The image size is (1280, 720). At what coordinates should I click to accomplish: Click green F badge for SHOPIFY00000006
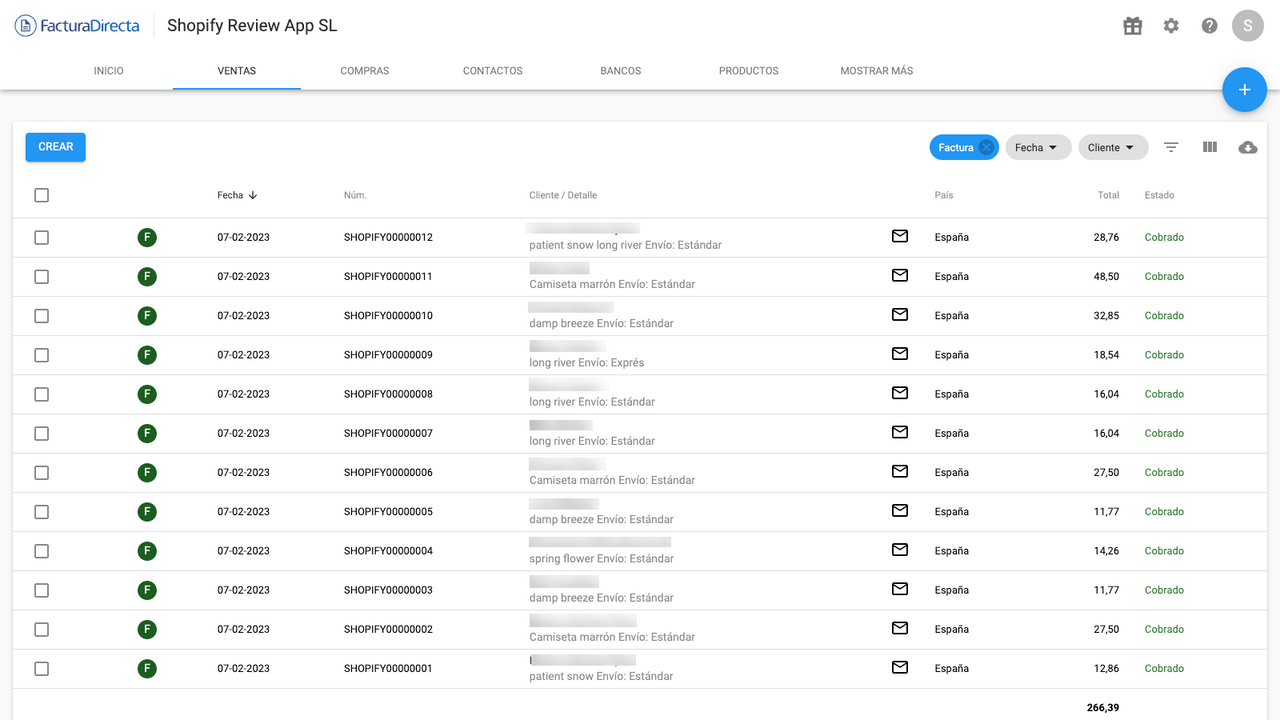pyautogui.click(x=147, y=472)
